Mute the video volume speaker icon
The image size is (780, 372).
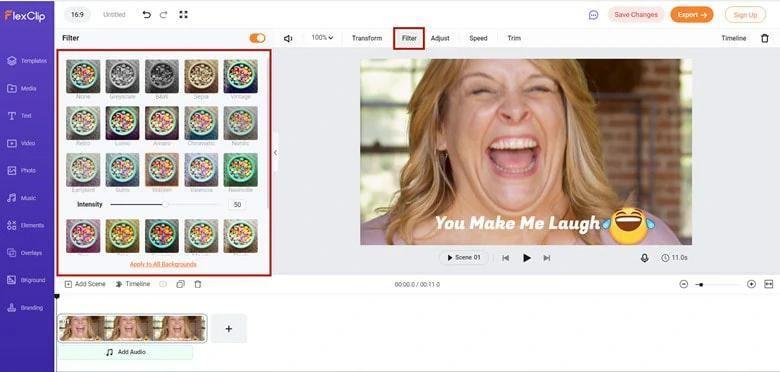288,38
